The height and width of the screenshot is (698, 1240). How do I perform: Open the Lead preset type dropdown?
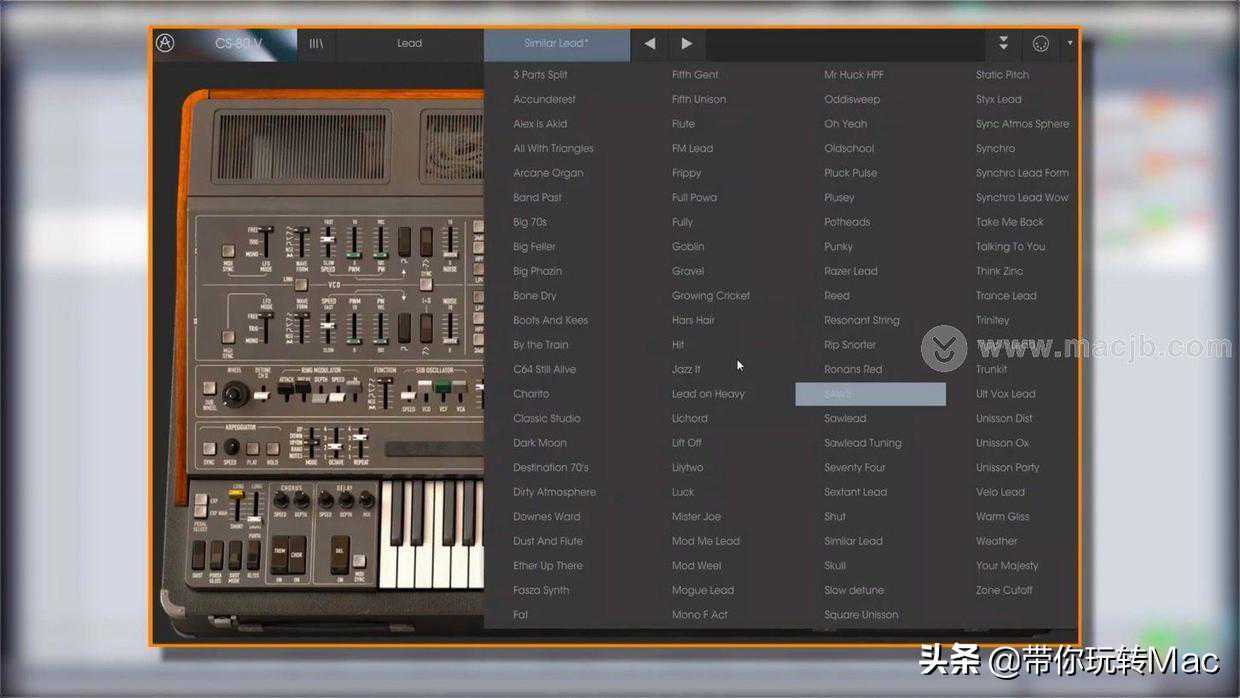click(x=409, y=44)
